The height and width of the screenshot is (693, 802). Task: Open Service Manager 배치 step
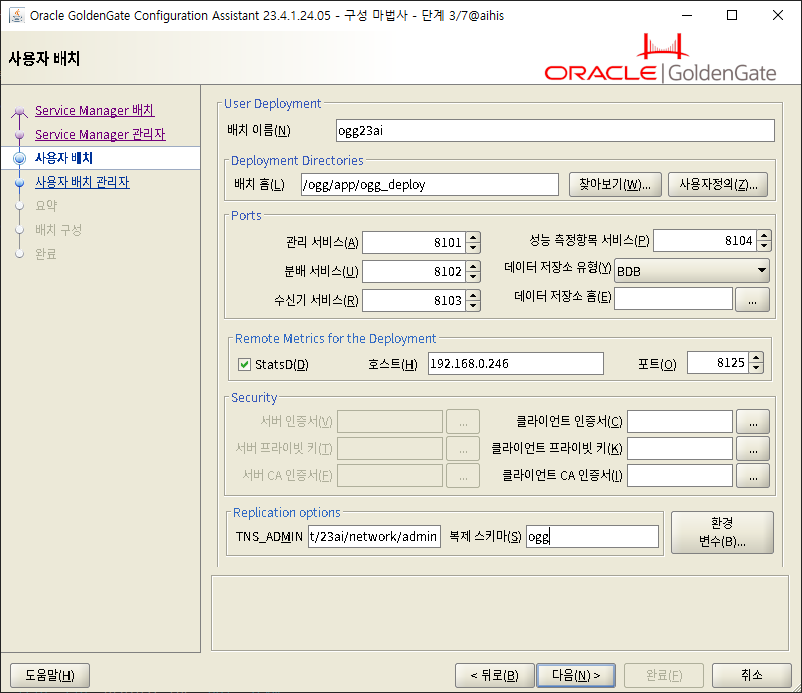[95, 110]
